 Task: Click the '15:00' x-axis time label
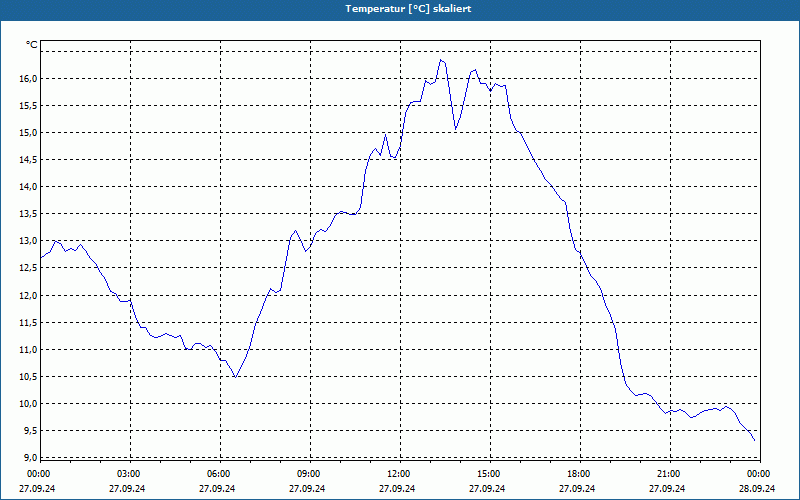tap(488, 474)
